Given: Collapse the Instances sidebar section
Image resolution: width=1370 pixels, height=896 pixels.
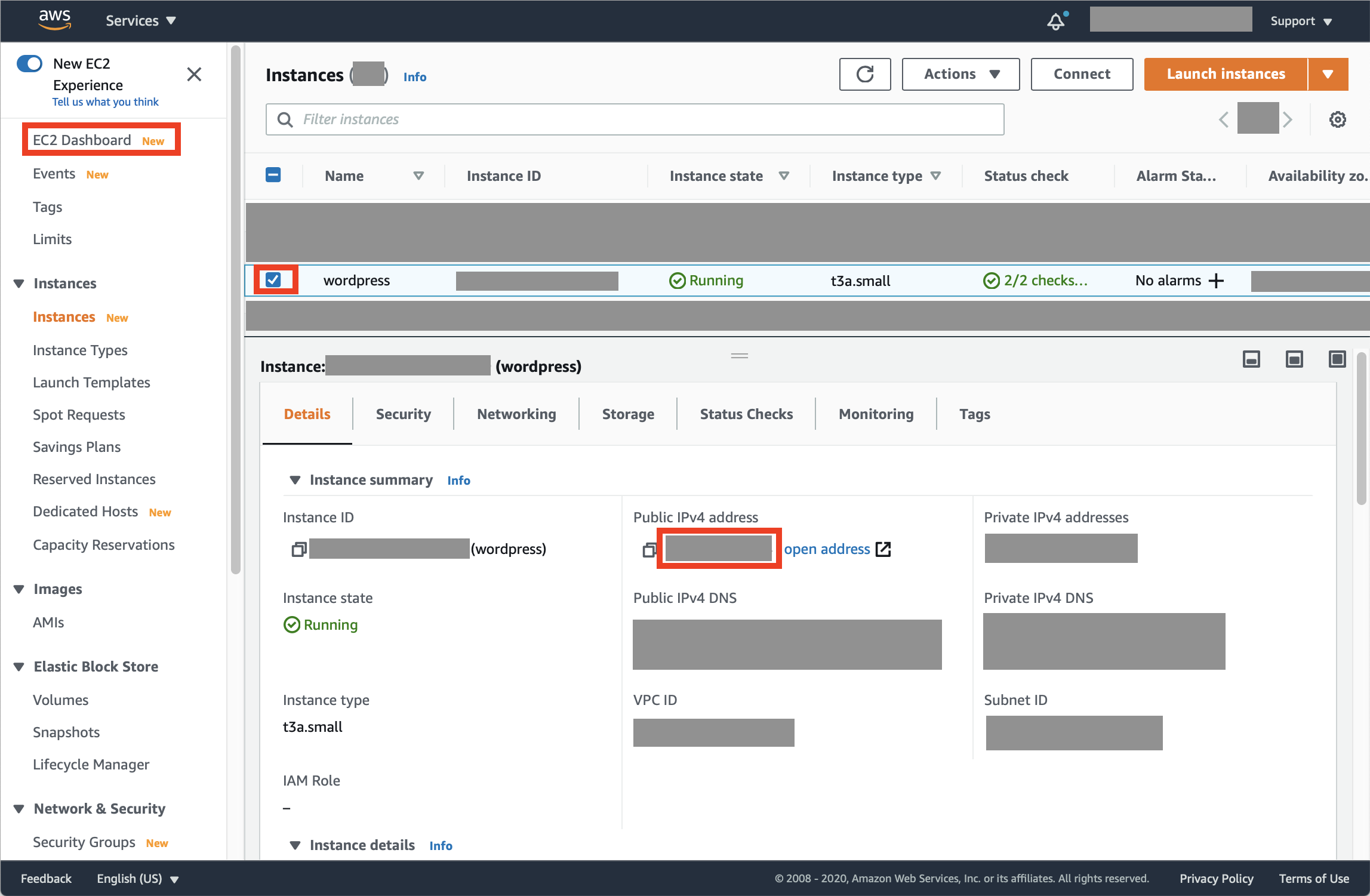Looking at the screenshot, I should point(19,284).
